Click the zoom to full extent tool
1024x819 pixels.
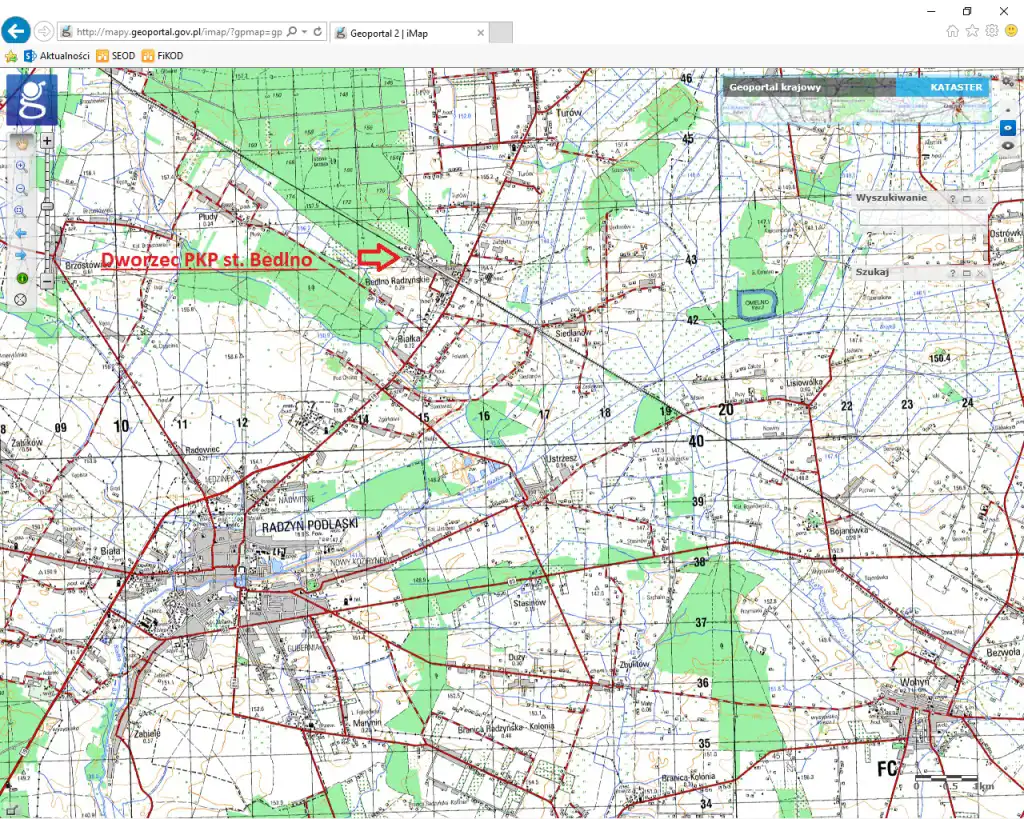20,211
